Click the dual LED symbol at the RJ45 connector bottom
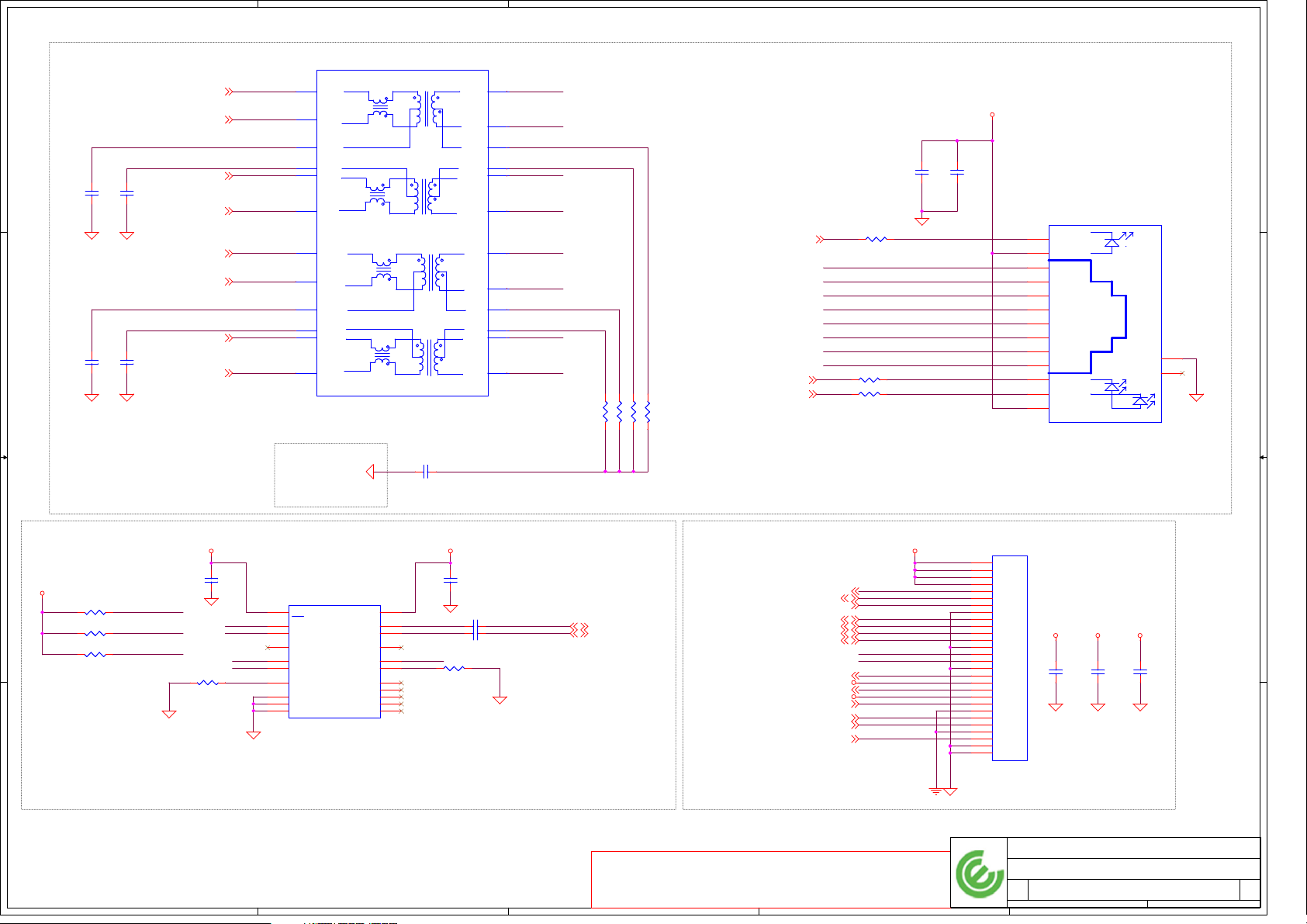The image size is (1307, 924). coord(1123,393)
